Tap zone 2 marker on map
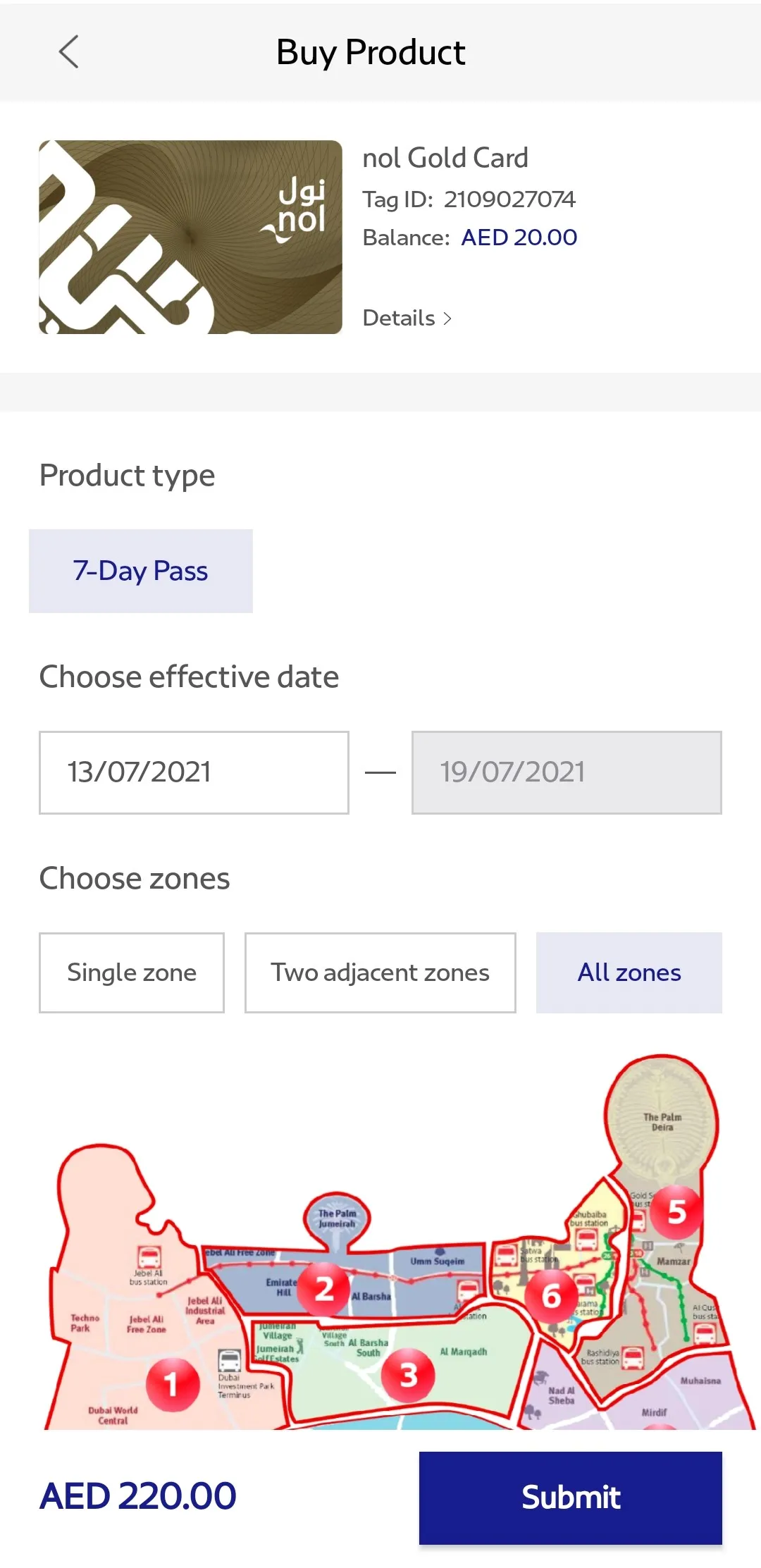This screenshot has width=761, height=1568. (x=323, y=1289)
